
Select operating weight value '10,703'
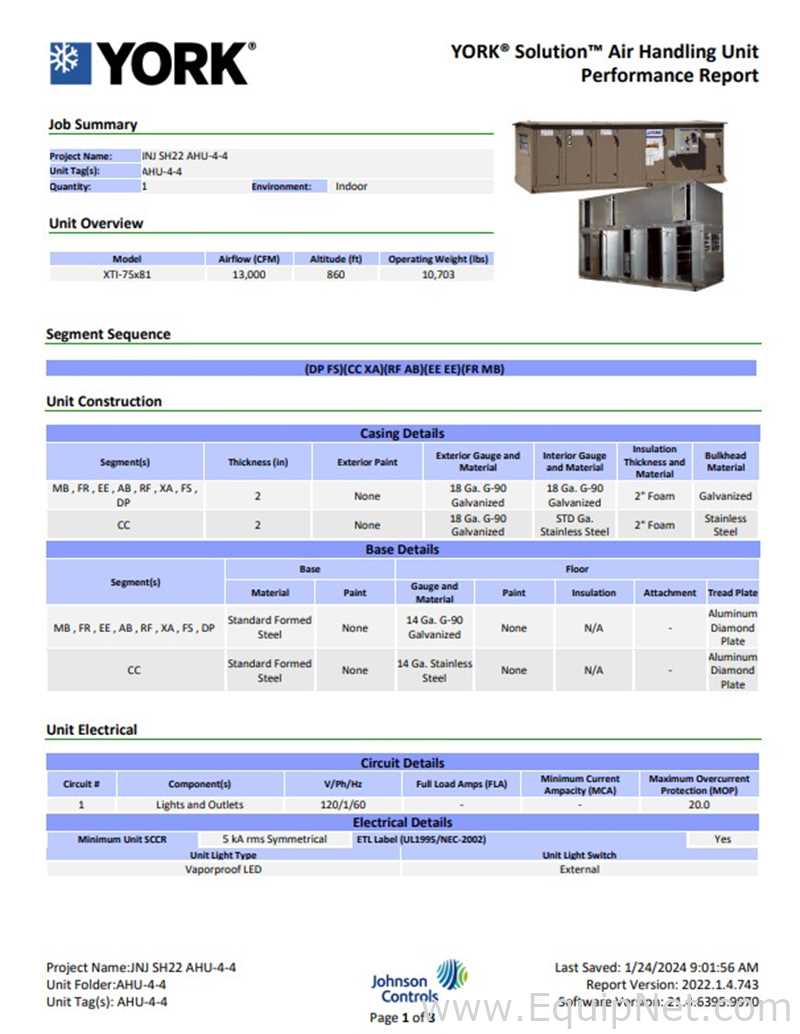438,274
